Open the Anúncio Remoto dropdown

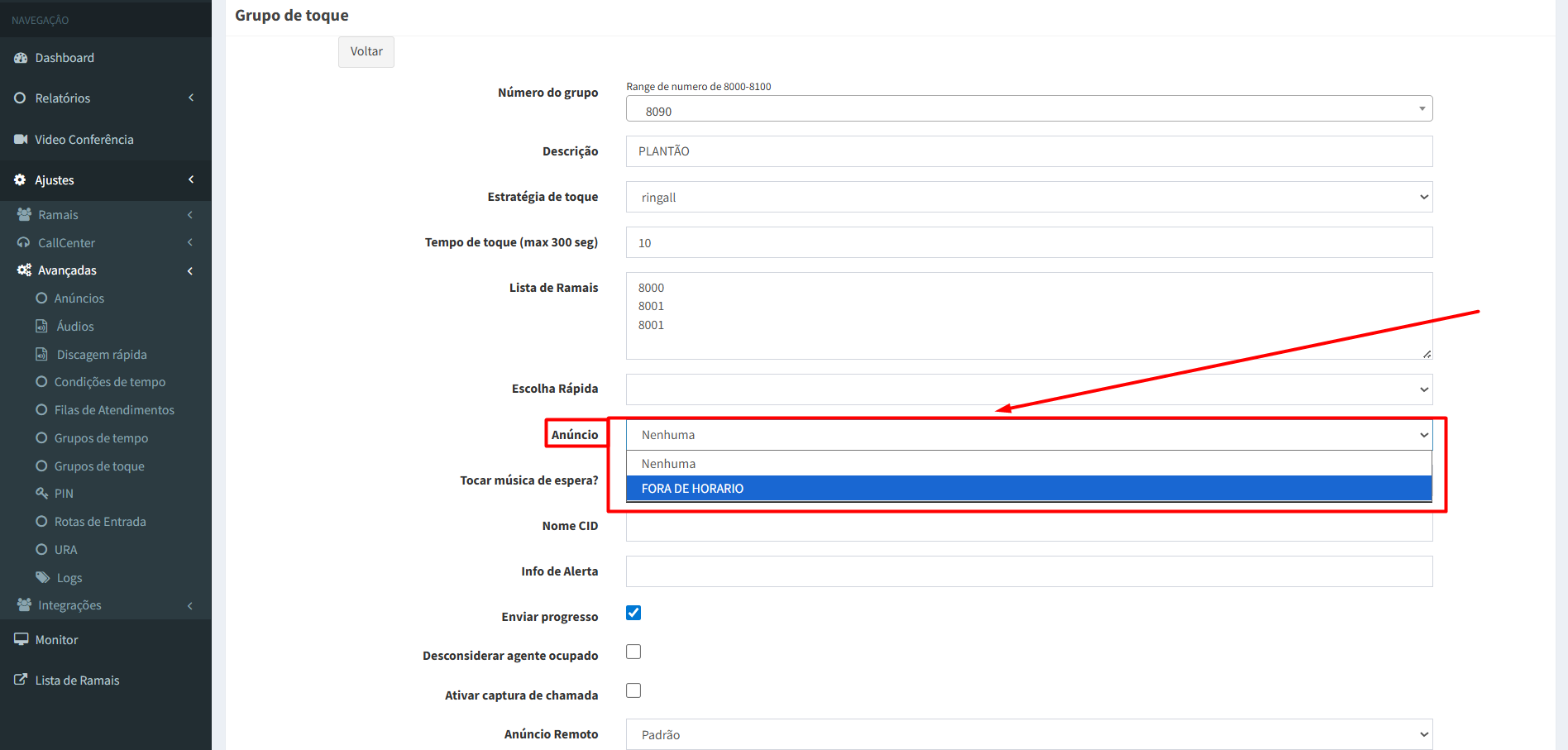tap(1029, 734)
